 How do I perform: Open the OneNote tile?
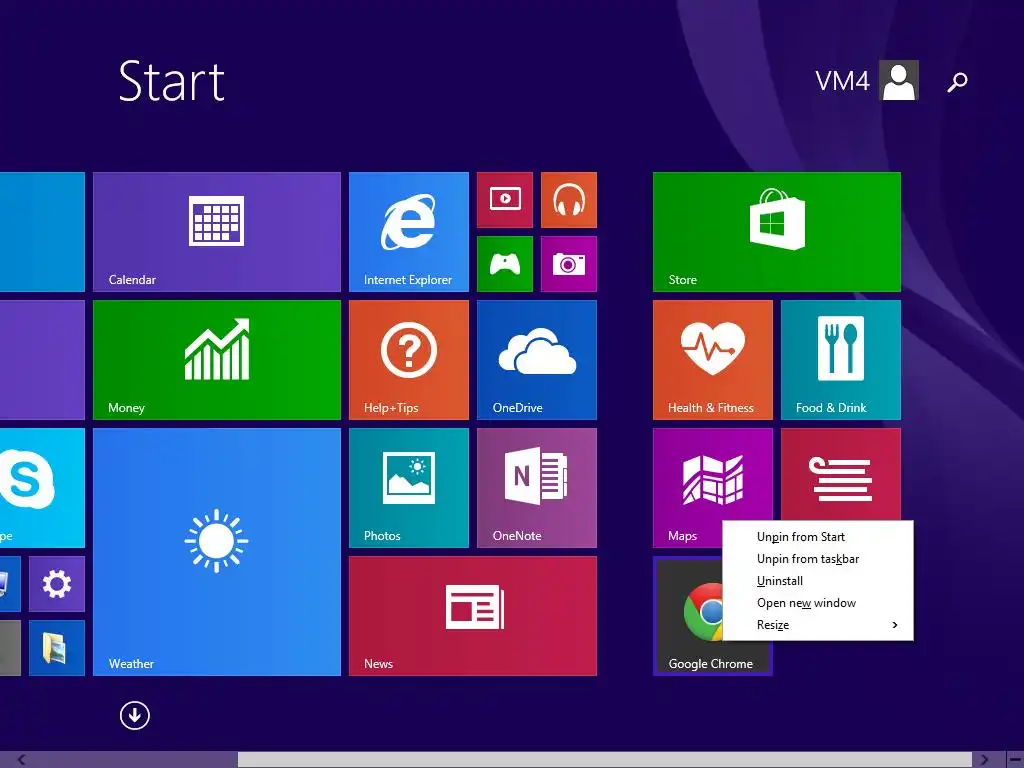(537, 488)
